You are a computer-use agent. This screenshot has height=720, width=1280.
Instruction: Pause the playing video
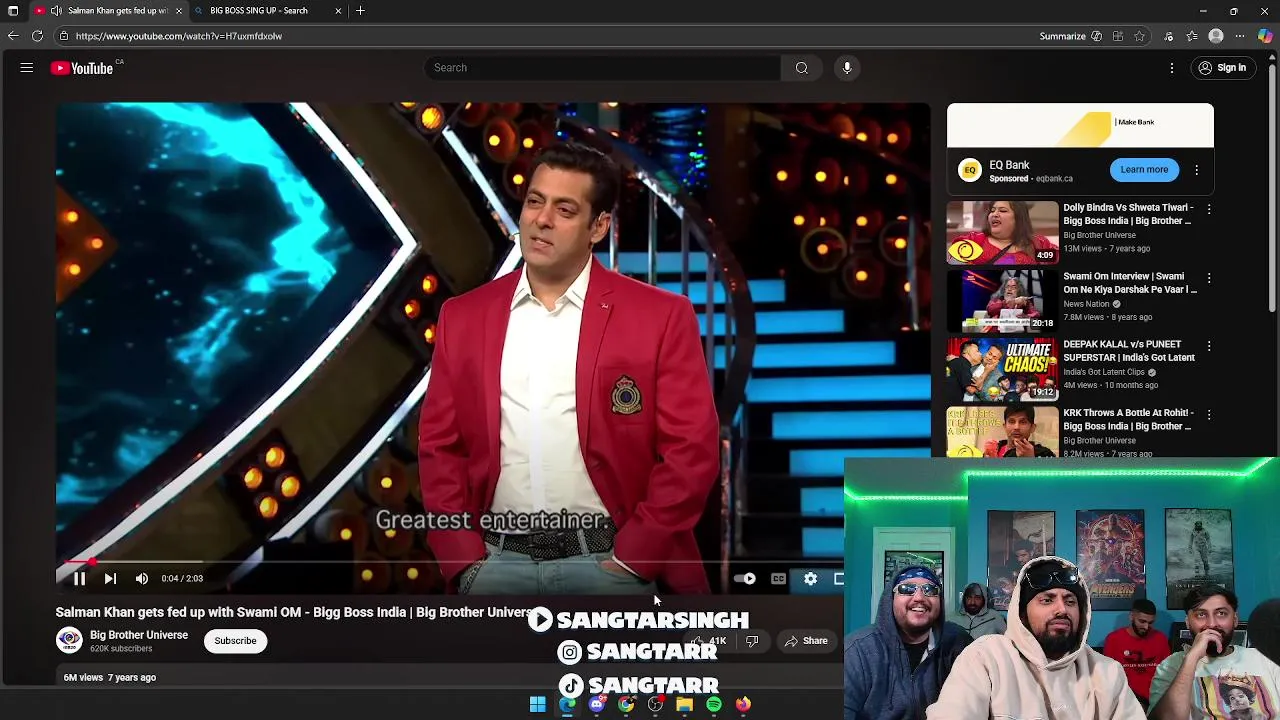[79, 578]
